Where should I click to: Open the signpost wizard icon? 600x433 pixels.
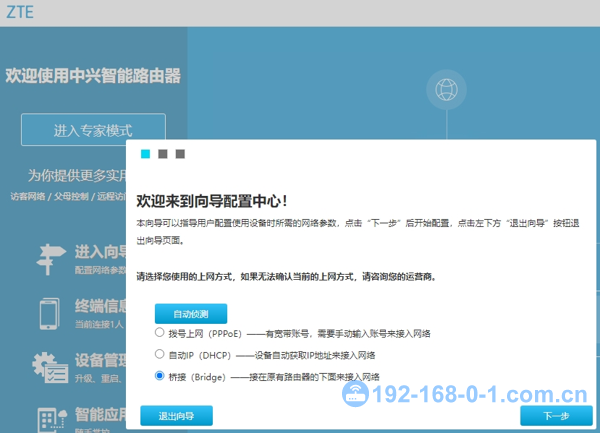[51, 259]
